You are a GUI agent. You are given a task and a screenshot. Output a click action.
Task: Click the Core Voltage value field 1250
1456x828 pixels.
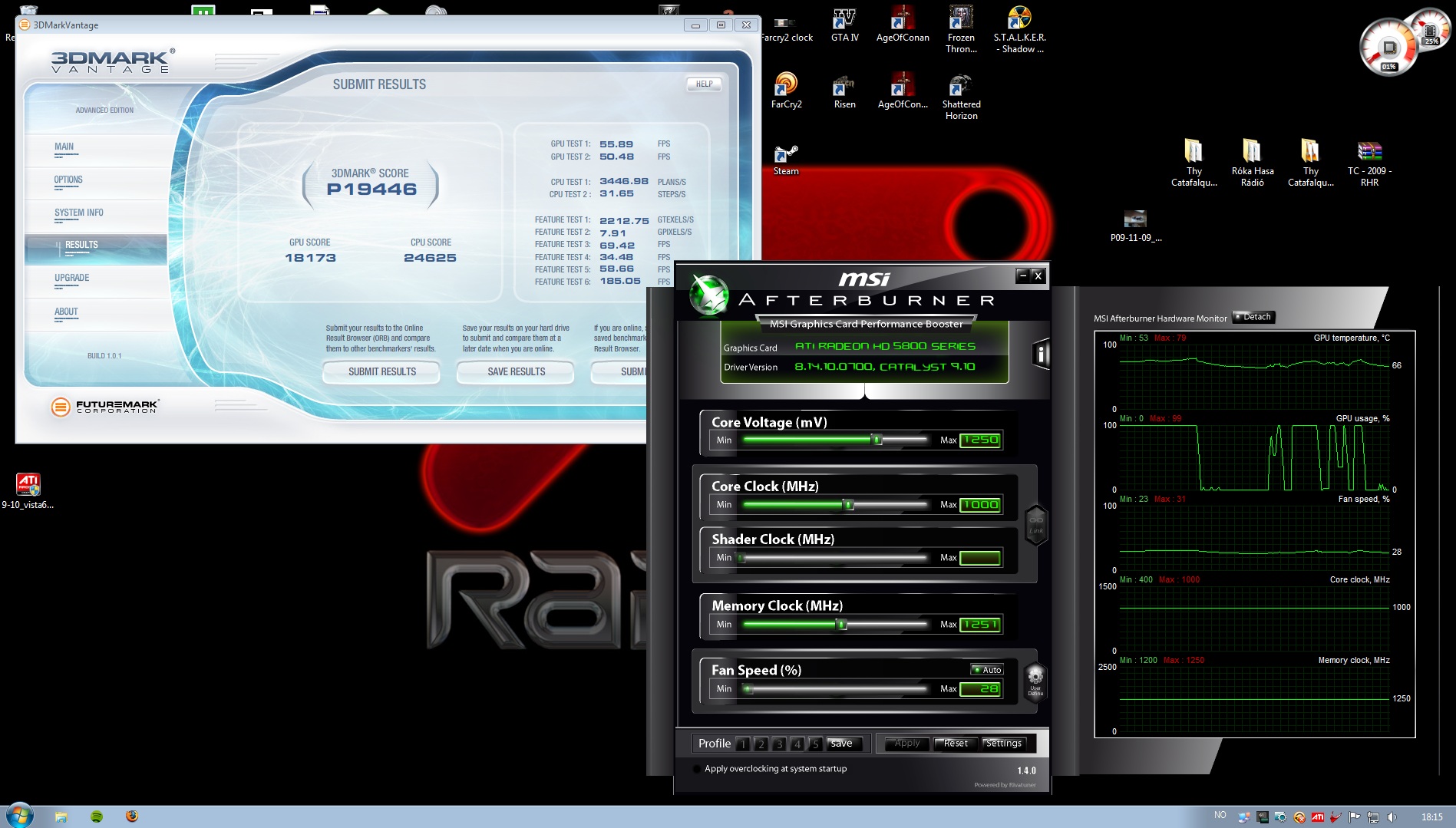(x=980, y=440)
